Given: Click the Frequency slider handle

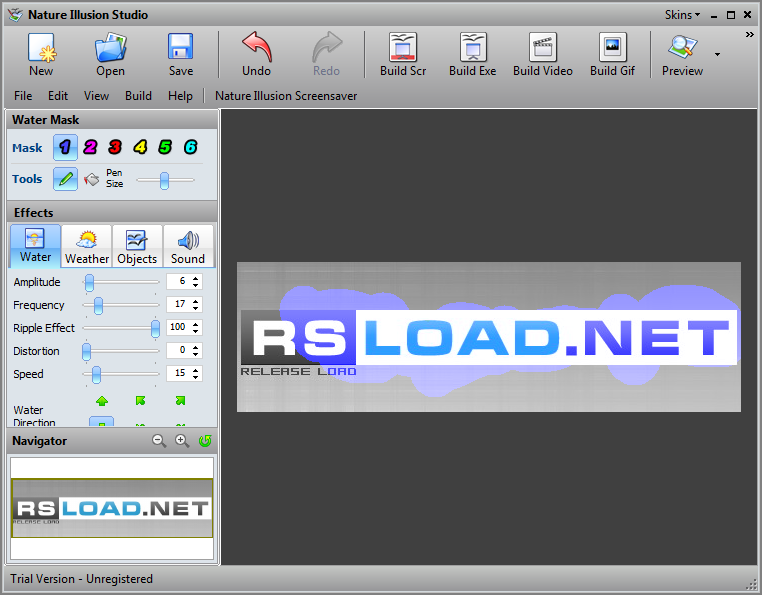Looking at the screenshot, I should coord(98,306).
